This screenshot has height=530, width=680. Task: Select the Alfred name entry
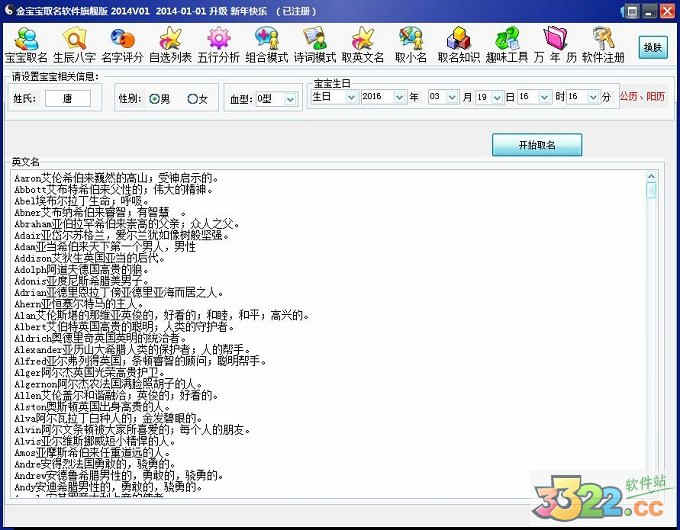(140, 361)
